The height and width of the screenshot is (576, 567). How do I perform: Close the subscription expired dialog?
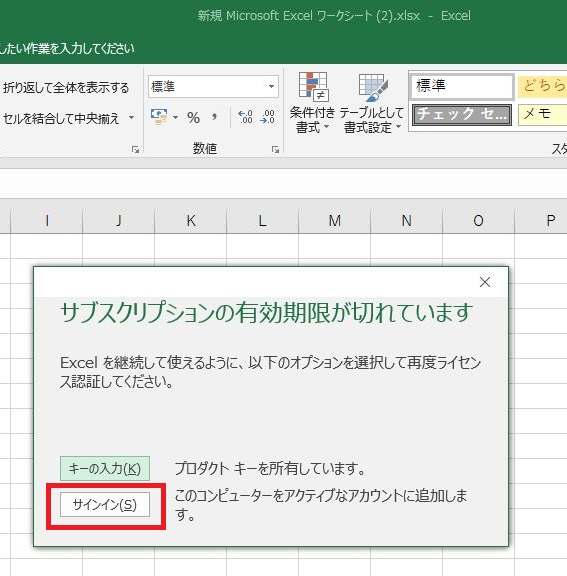(x=485, y=282)
